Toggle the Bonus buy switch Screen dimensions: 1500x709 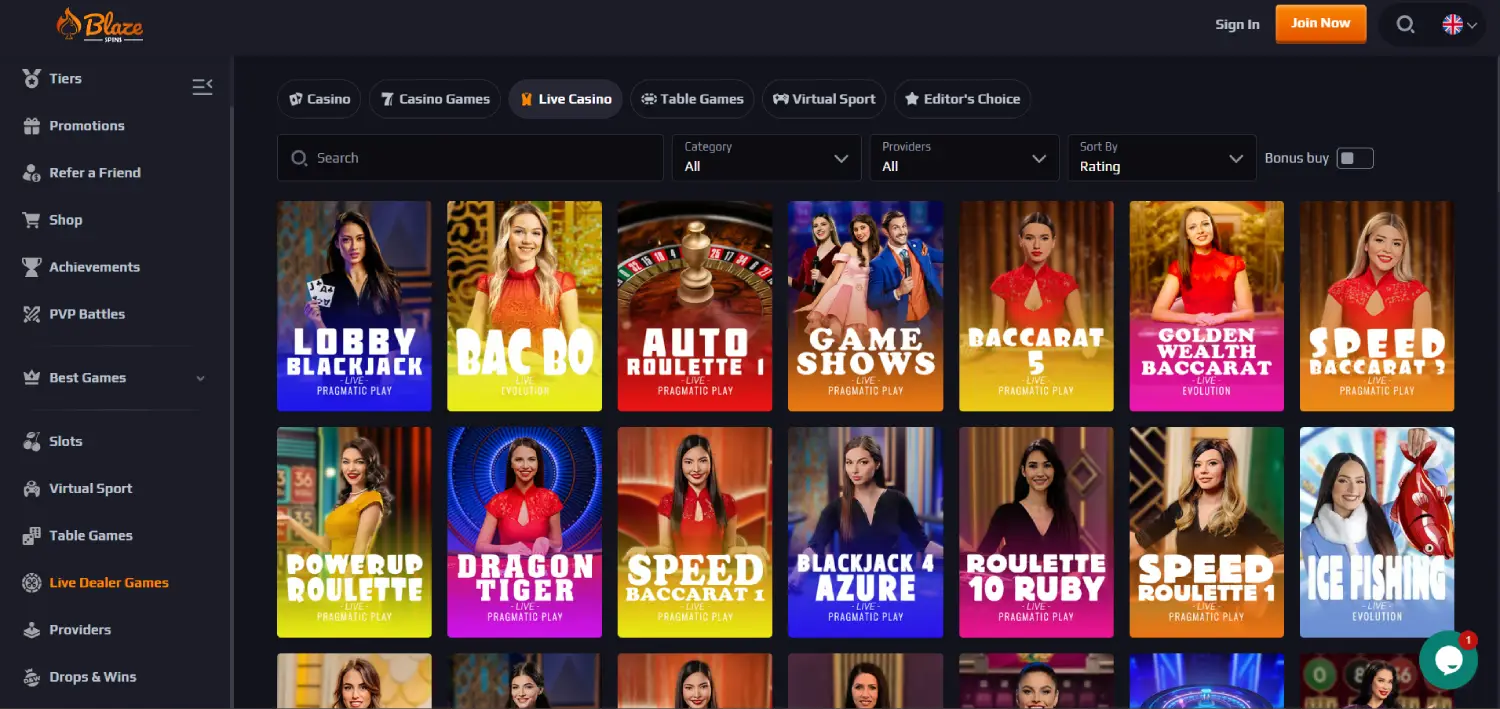point(1355,158)
